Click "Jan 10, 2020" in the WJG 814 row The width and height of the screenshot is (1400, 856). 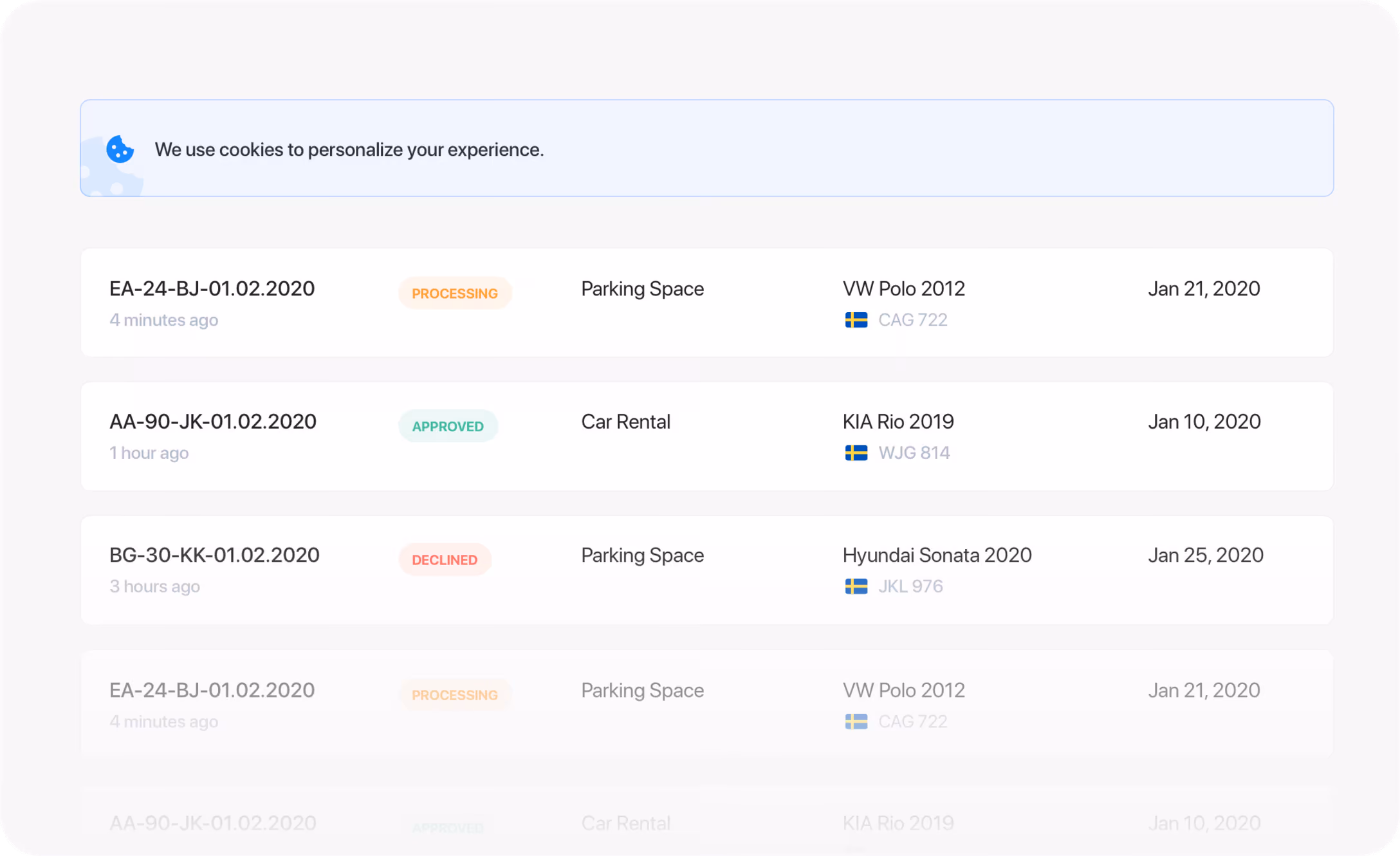(1204, 422)
